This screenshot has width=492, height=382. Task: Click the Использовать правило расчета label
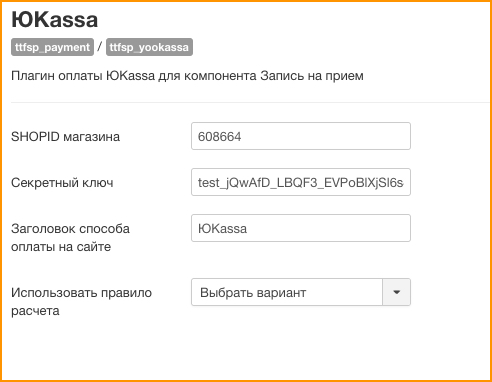coord(81,302)
